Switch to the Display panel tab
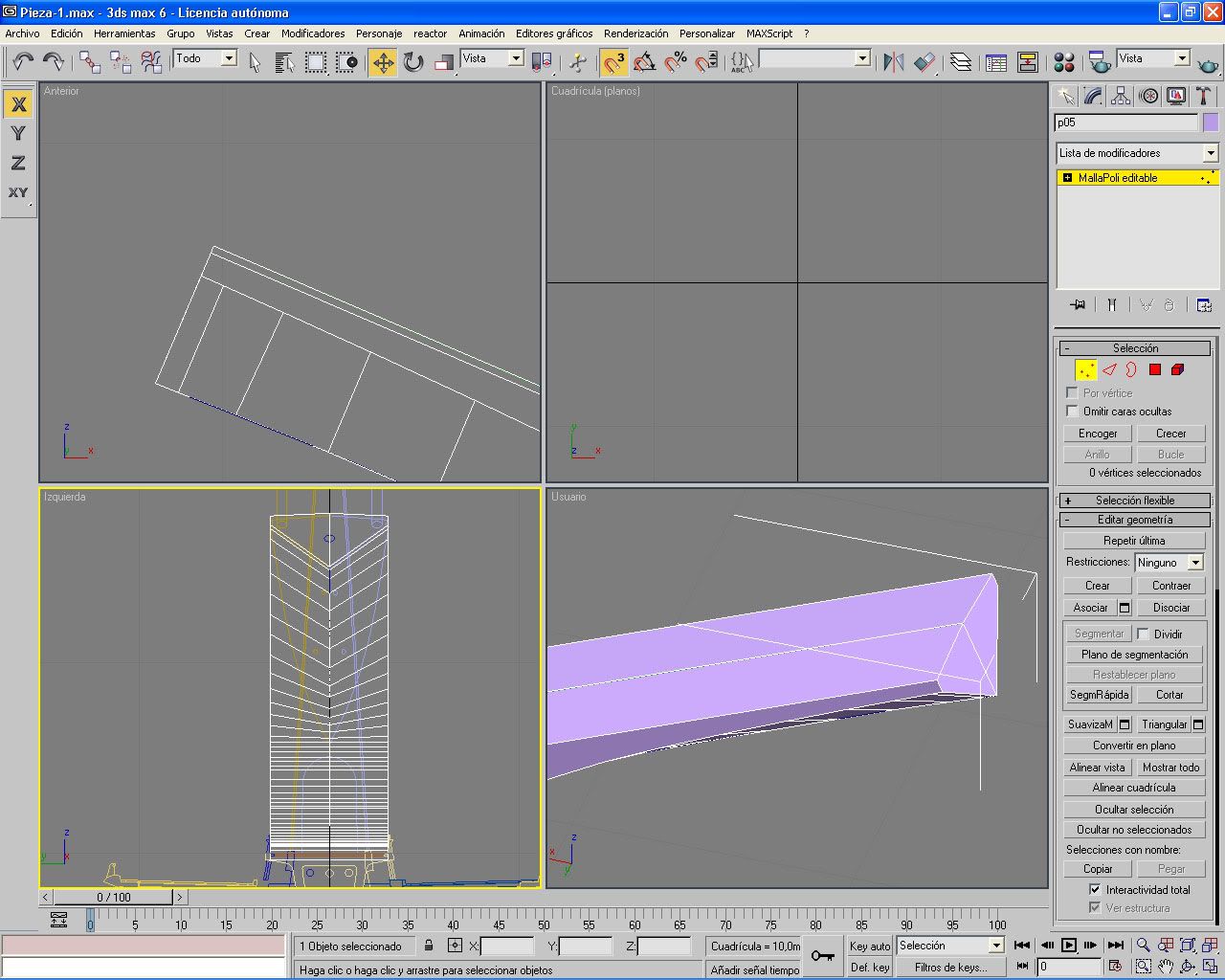The image size is (1225, 980). tap(1176, 97)
